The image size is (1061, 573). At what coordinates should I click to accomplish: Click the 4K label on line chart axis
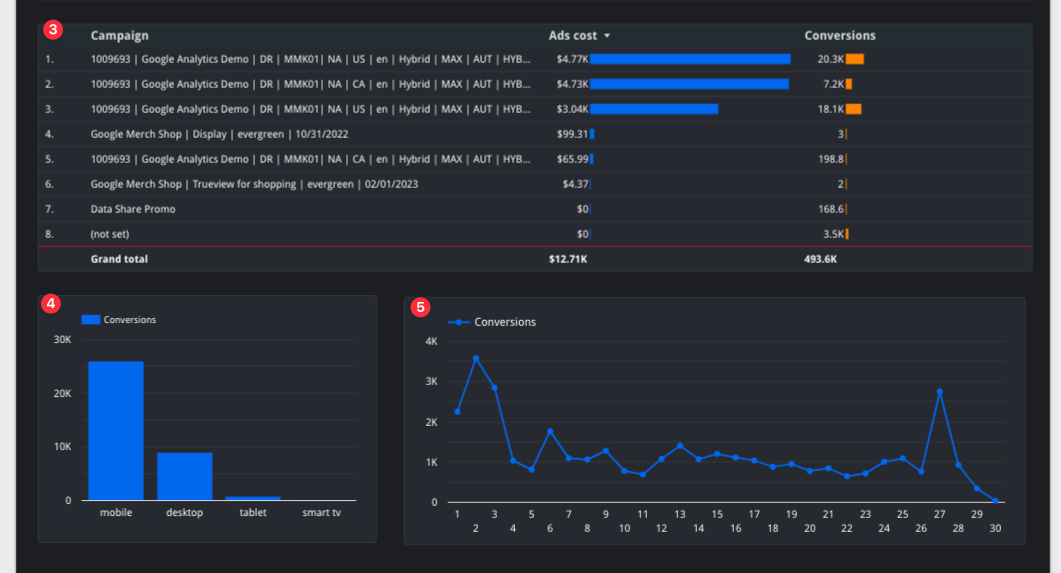click(x=431, y=342)
